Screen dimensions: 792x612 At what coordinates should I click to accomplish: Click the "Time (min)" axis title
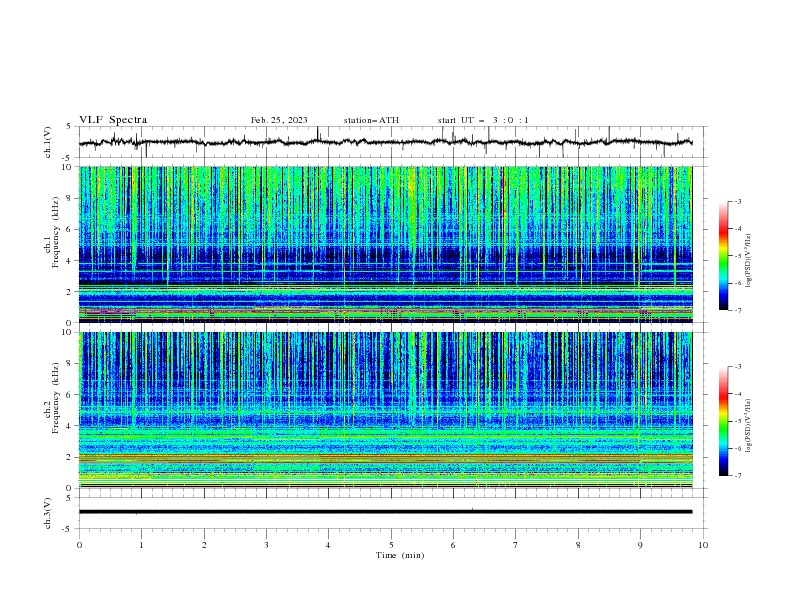(400, 555)
